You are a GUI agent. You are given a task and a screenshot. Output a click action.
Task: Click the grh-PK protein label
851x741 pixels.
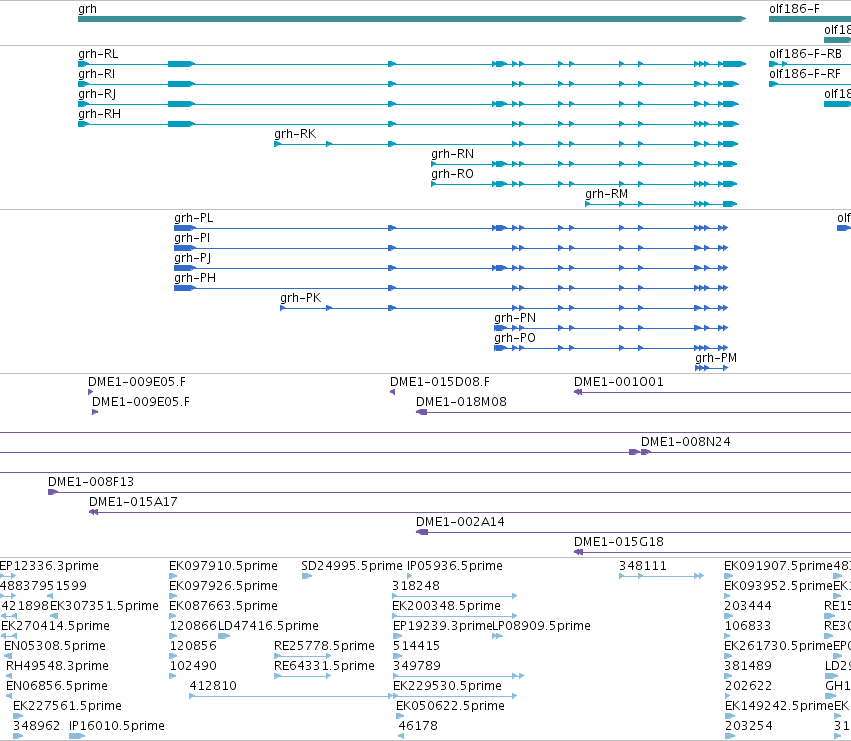(x=301, y=298)
